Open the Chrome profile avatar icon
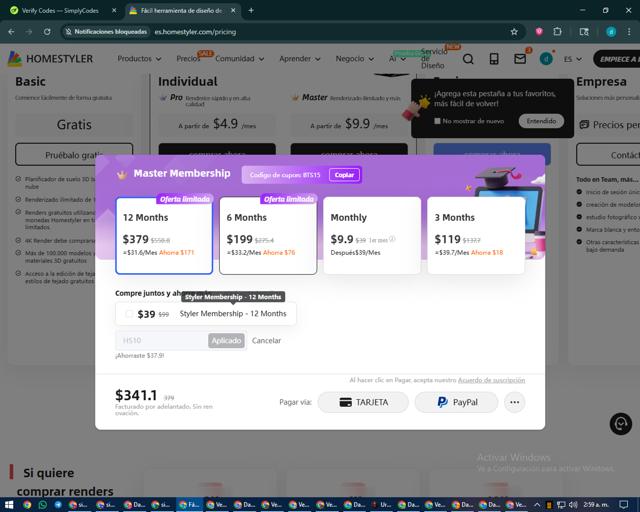This screenshot has width=640, height=512. [611, 32]
